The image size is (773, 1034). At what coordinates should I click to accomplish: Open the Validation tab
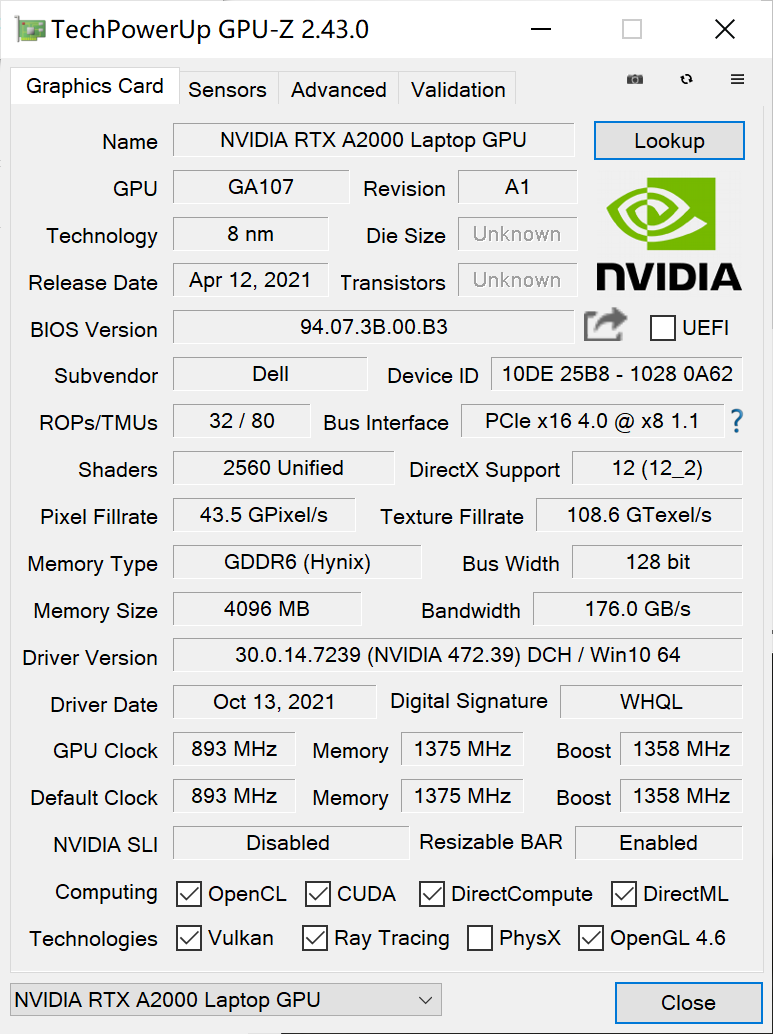coord(458,90)
